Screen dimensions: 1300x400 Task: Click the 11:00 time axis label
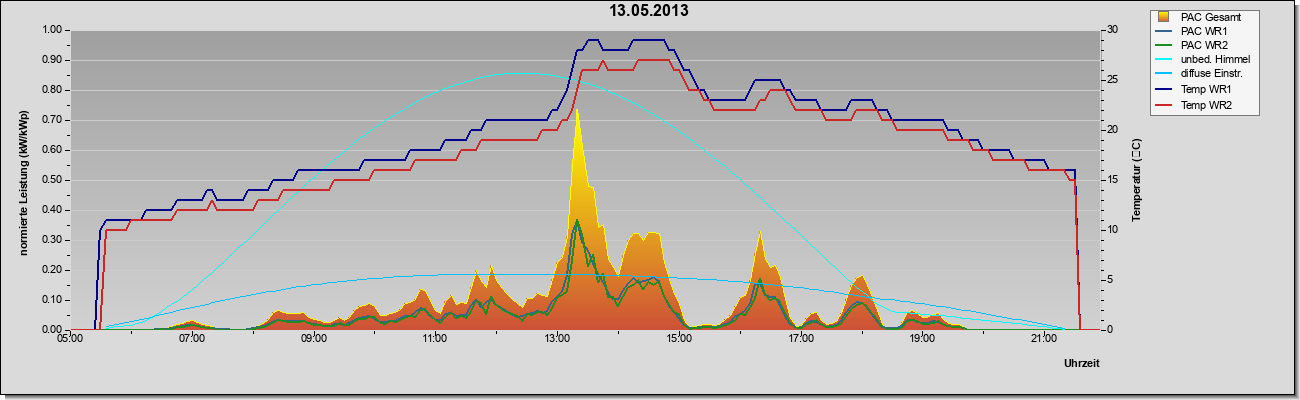pyautogui.click(x=435, y=340)
